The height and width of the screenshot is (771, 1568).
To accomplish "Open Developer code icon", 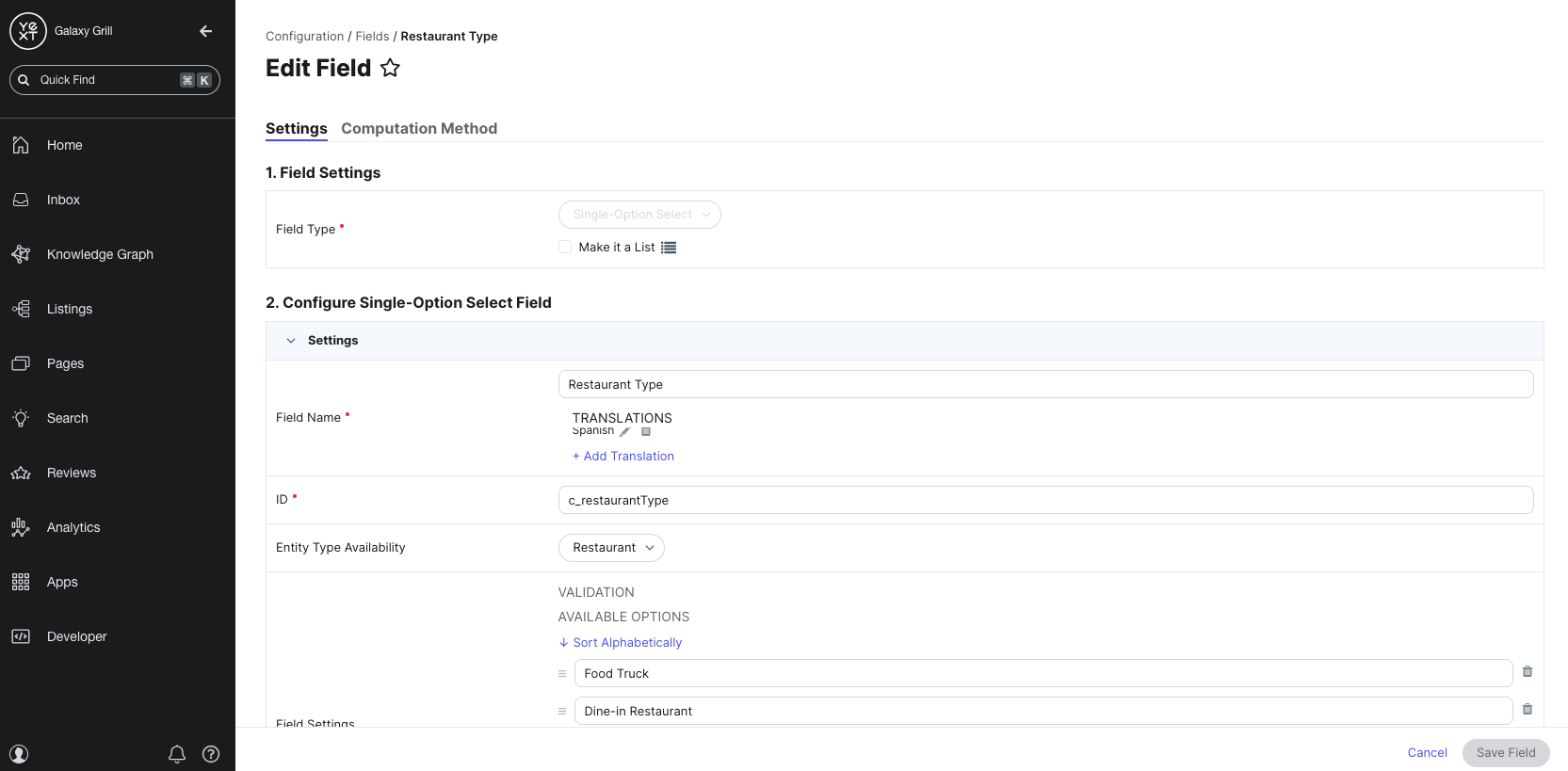I will (x=21, y=636).
